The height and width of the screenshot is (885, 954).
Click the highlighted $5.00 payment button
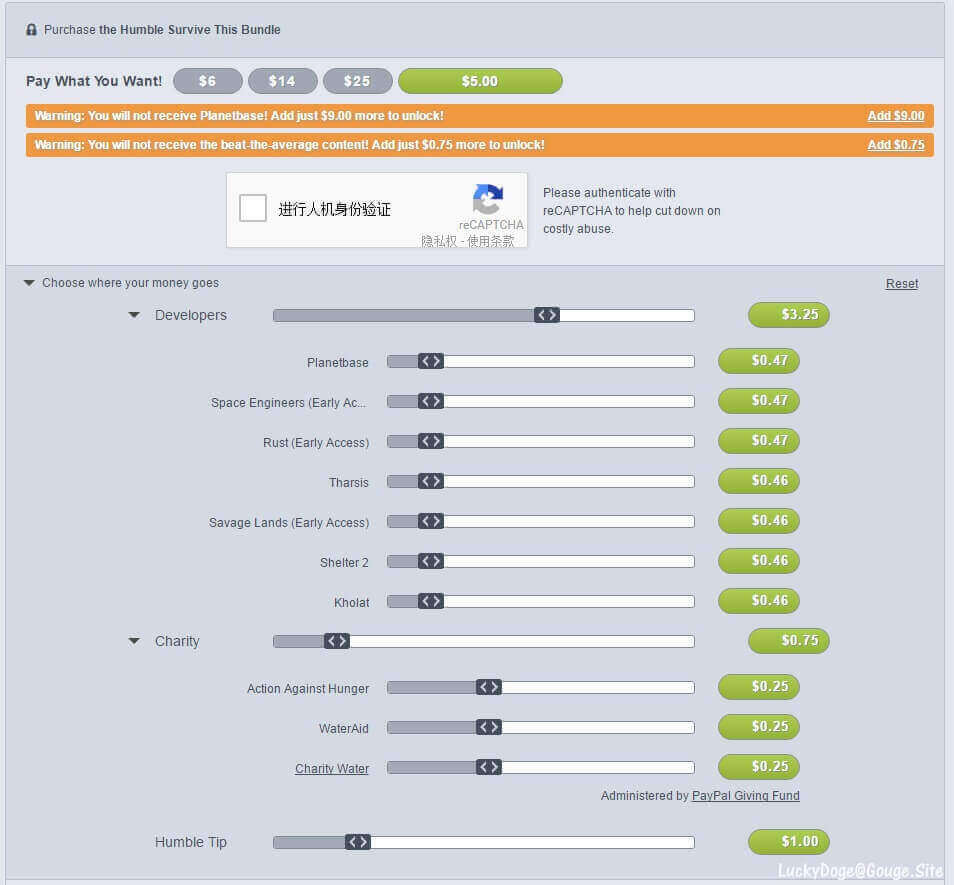click(480, 81)
